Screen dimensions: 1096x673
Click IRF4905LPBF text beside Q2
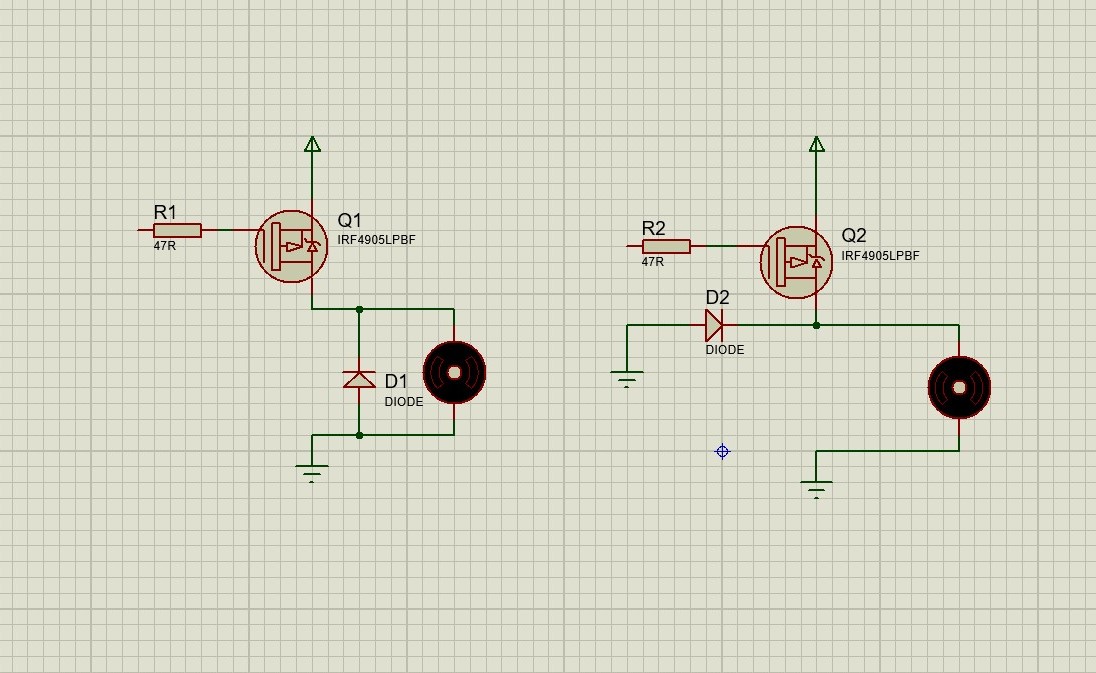[881, 256]
